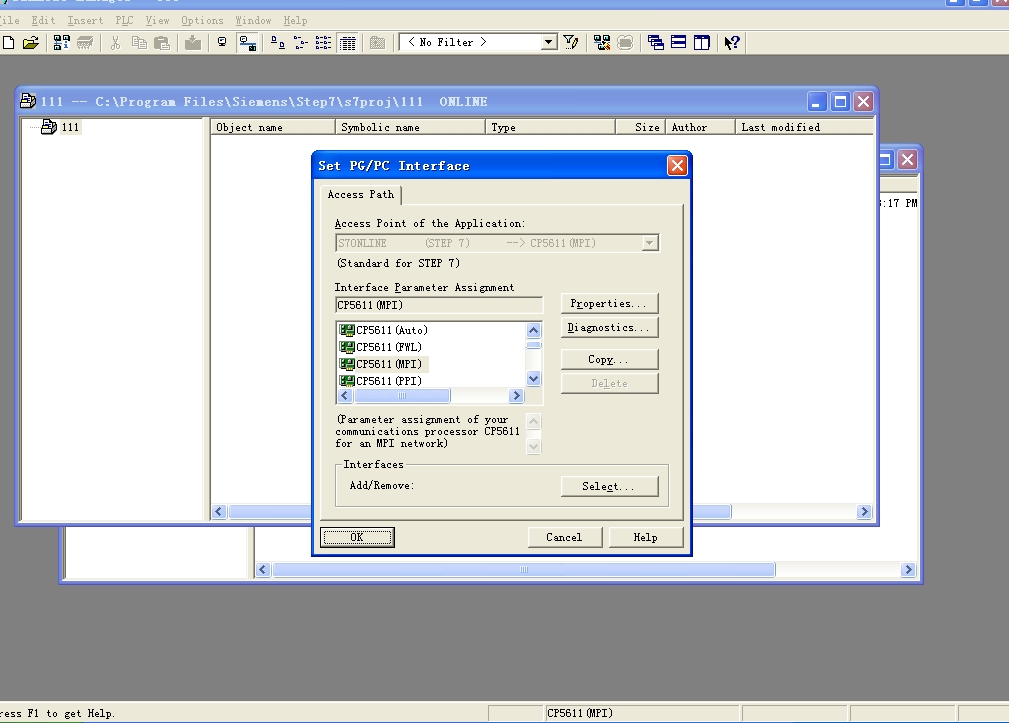Click the Object name column header
Screen dimensions: 1009x723
(x=273, y=127)
